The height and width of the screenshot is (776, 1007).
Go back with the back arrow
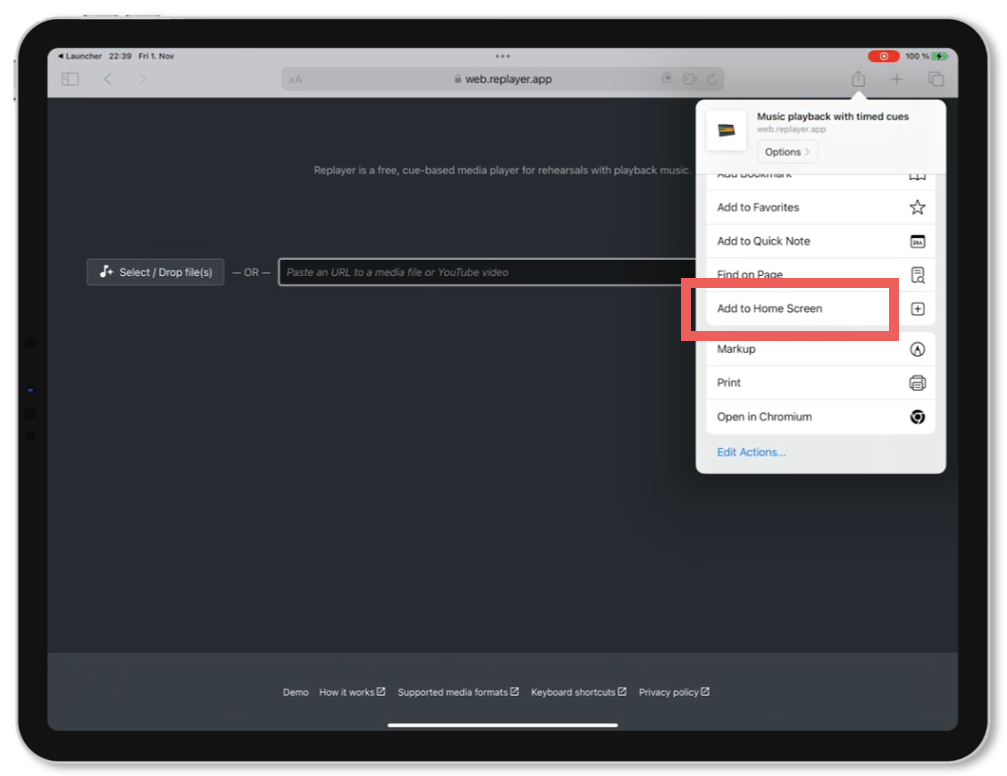coord(108,79)
